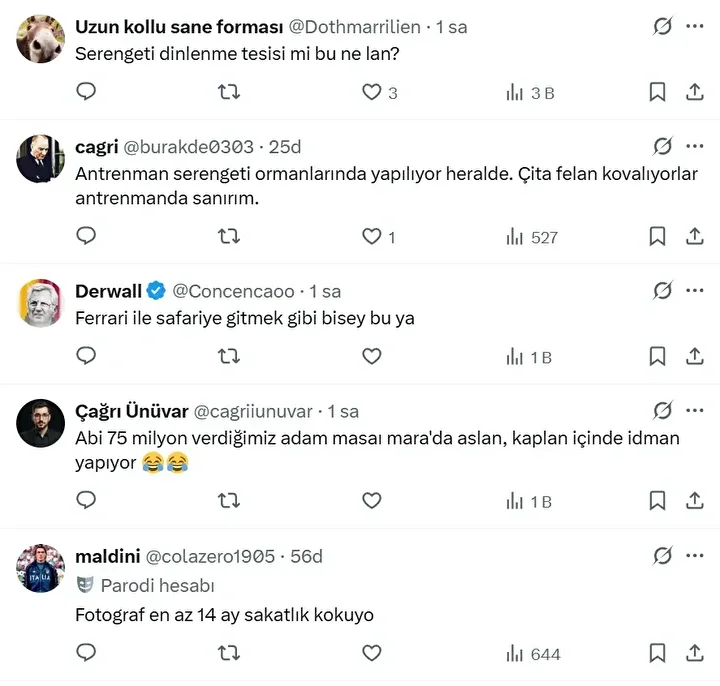Viewport: 720px width, 686px height.
Task: Open Çağrı Ünüvar's profile name link
Action: pyautogui.click(x=129, y=411)
